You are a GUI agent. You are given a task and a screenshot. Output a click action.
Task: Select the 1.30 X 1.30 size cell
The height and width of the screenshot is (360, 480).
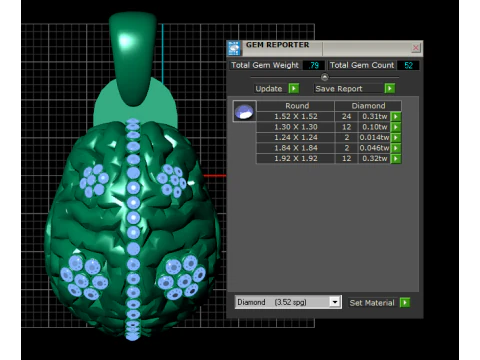[296, 127]
